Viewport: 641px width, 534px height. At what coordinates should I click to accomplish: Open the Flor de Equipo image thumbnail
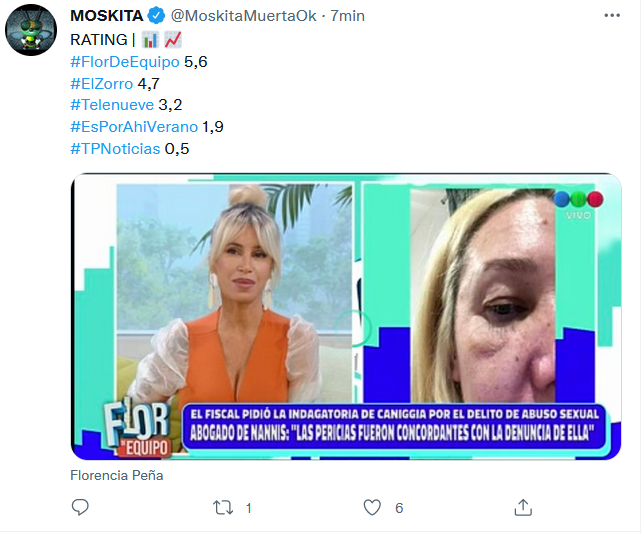(x=346, y=316)
